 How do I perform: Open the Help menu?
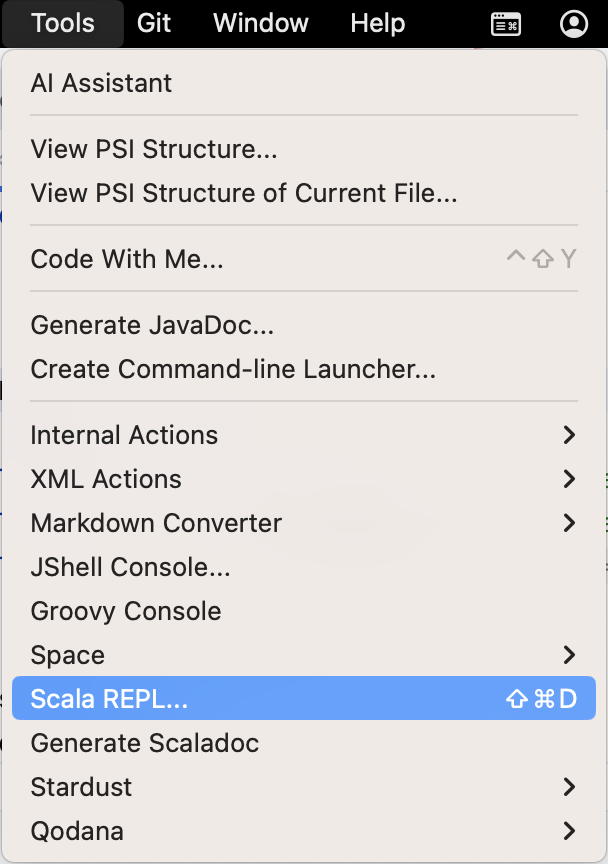click(377, 23)
